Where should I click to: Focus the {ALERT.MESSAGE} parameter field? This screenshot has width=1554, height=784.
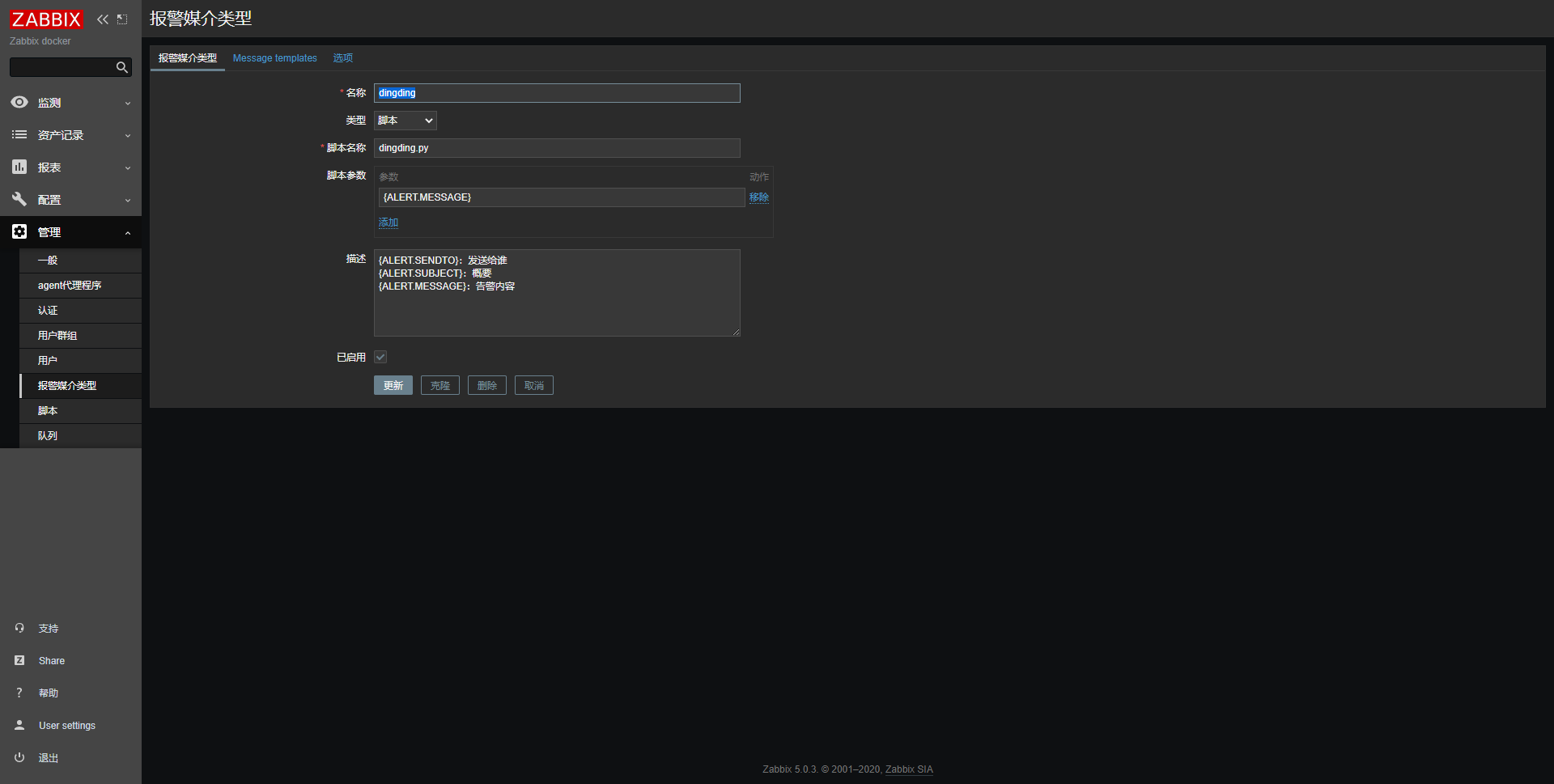tap(562, 197)
